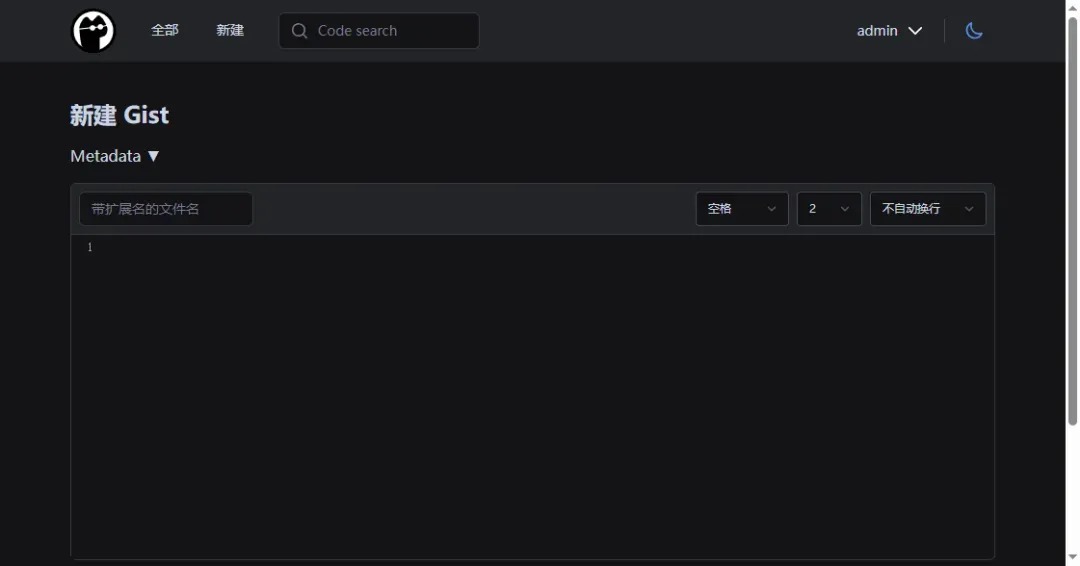The width and height of the screenshot is (1080, 566).
Task: Open the 不自动换行 wrap mode dropdown
Action: tap(927, 209)
